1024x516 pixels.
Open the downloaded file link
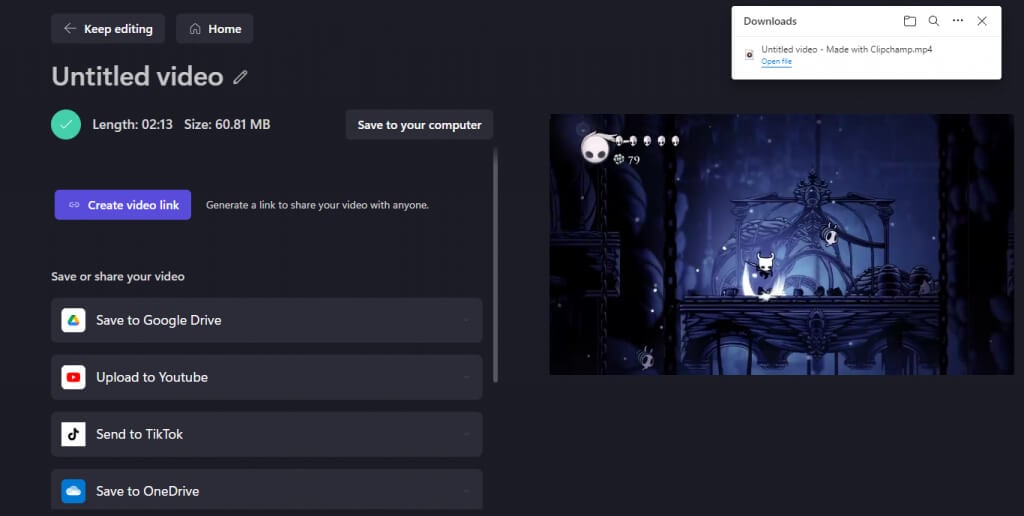[776, 61]
